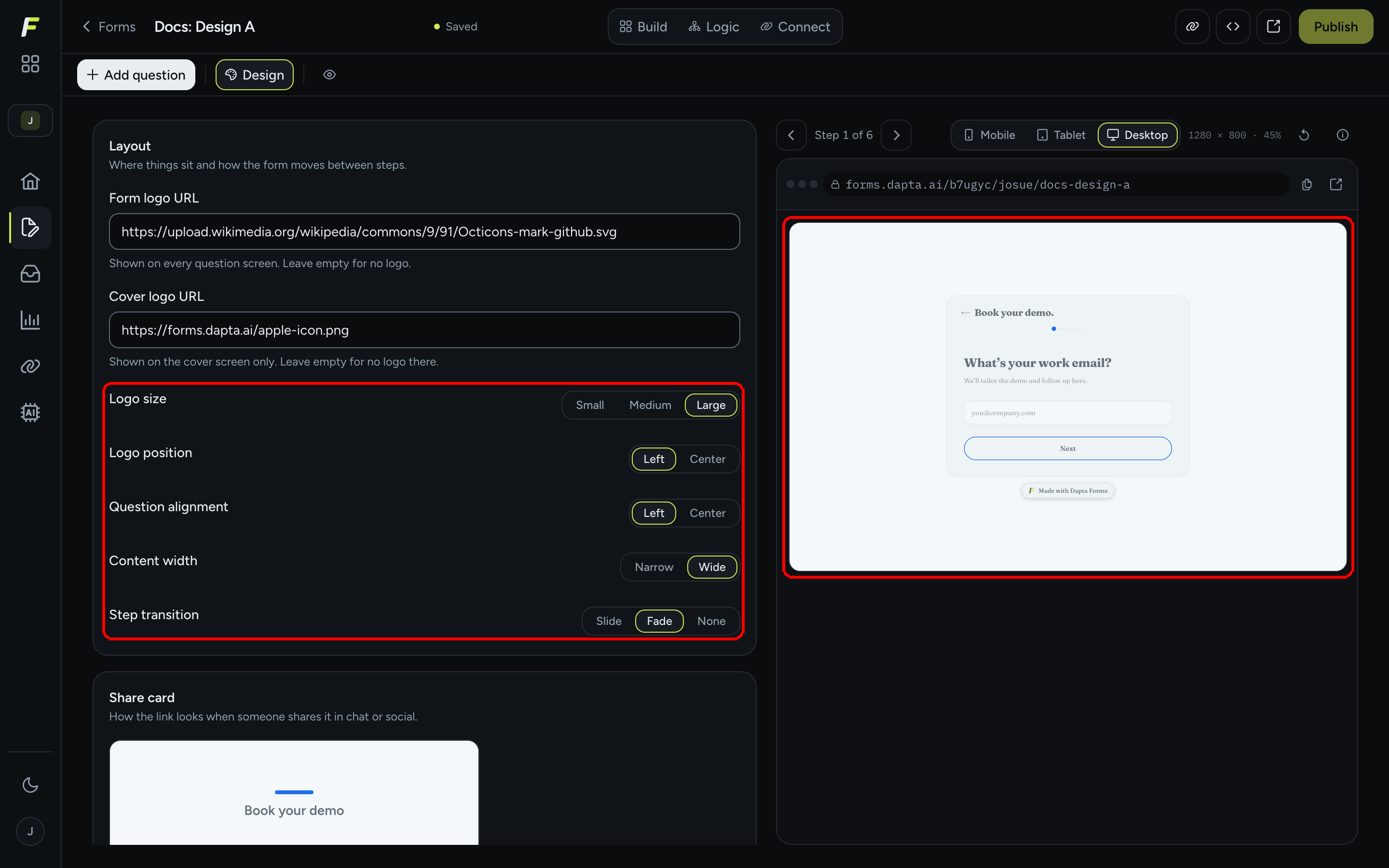Reset preview with the refresh icon

(1304, 135)
